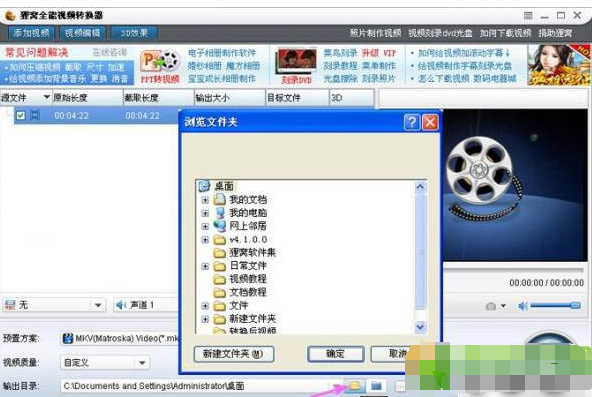This screenshot has height=397, width=592.
Task: Click the 输出大小 column header
Action: 230,98
